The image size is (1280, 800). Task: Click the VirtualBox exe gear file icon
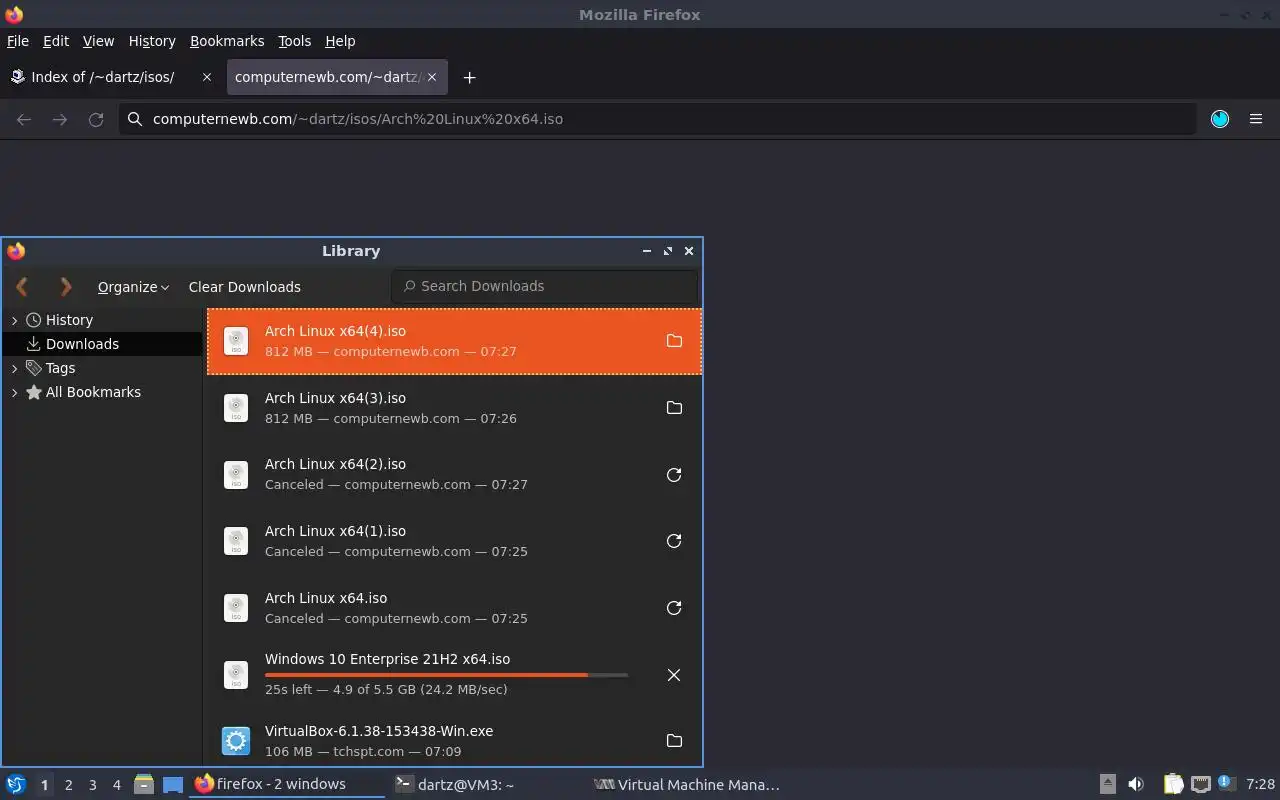(236, 741)
